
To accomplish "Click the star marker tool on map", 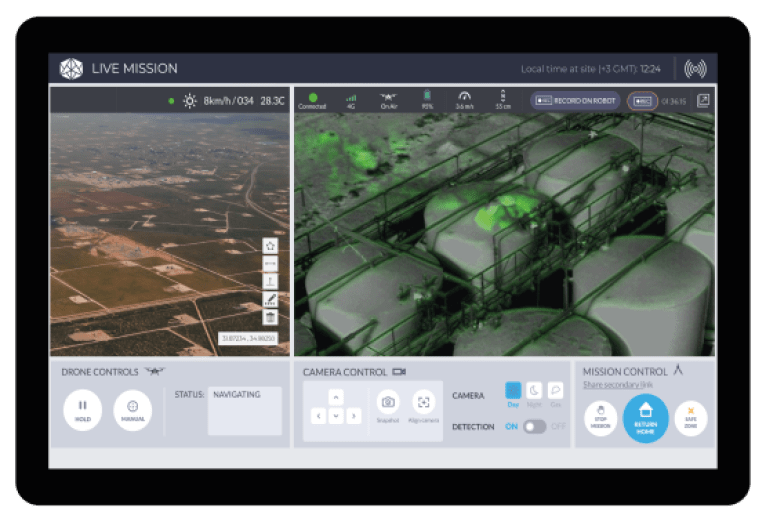I will coord(270,246).
